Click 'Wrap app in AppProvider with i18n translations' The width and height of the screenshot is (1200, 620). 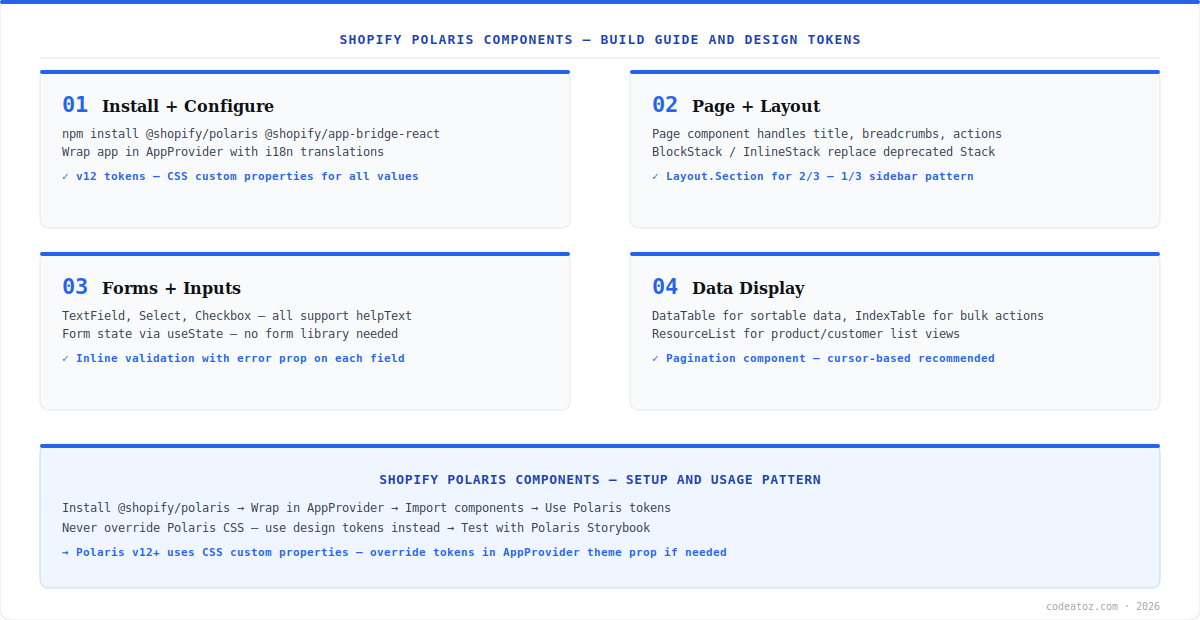223,152
